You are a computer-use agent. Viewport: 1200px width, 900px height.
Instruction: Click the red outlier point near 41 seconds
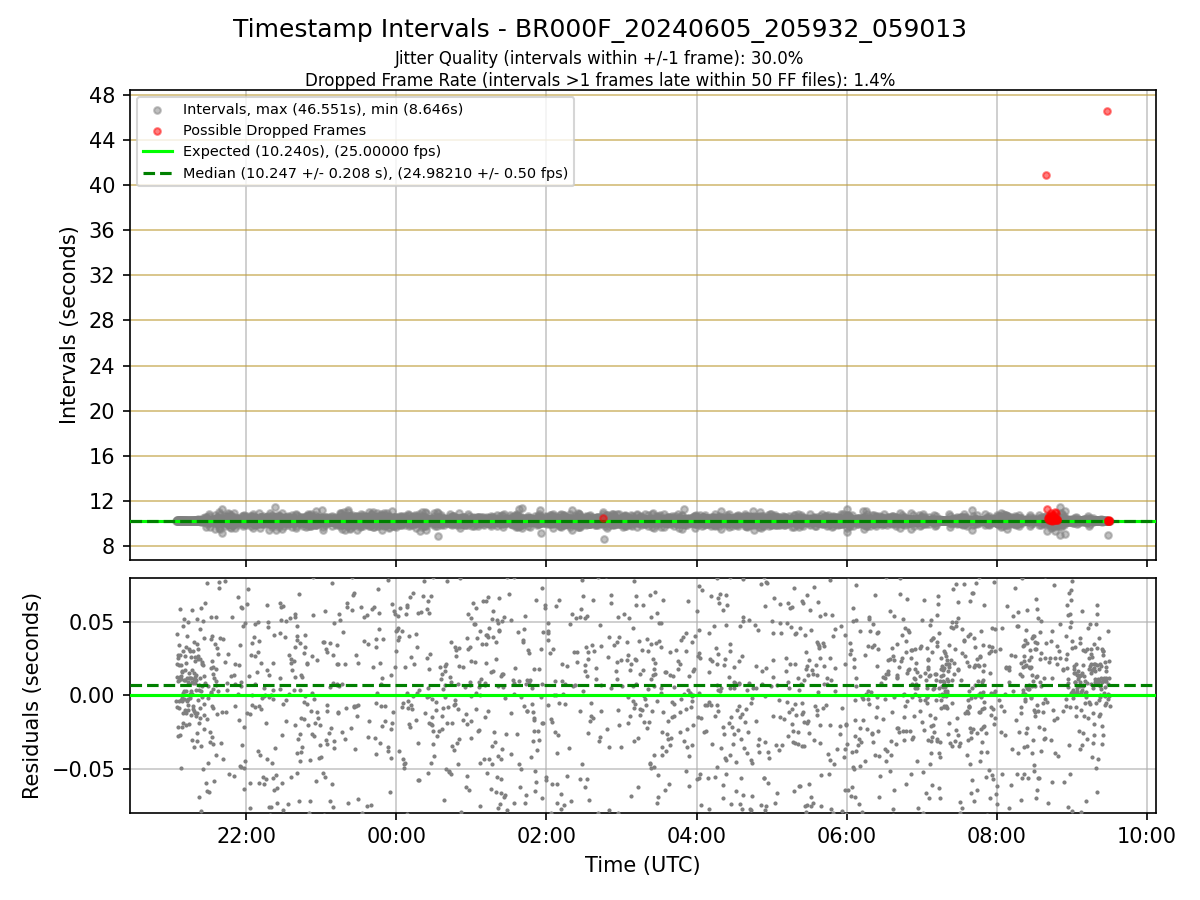click(1046, 175)
